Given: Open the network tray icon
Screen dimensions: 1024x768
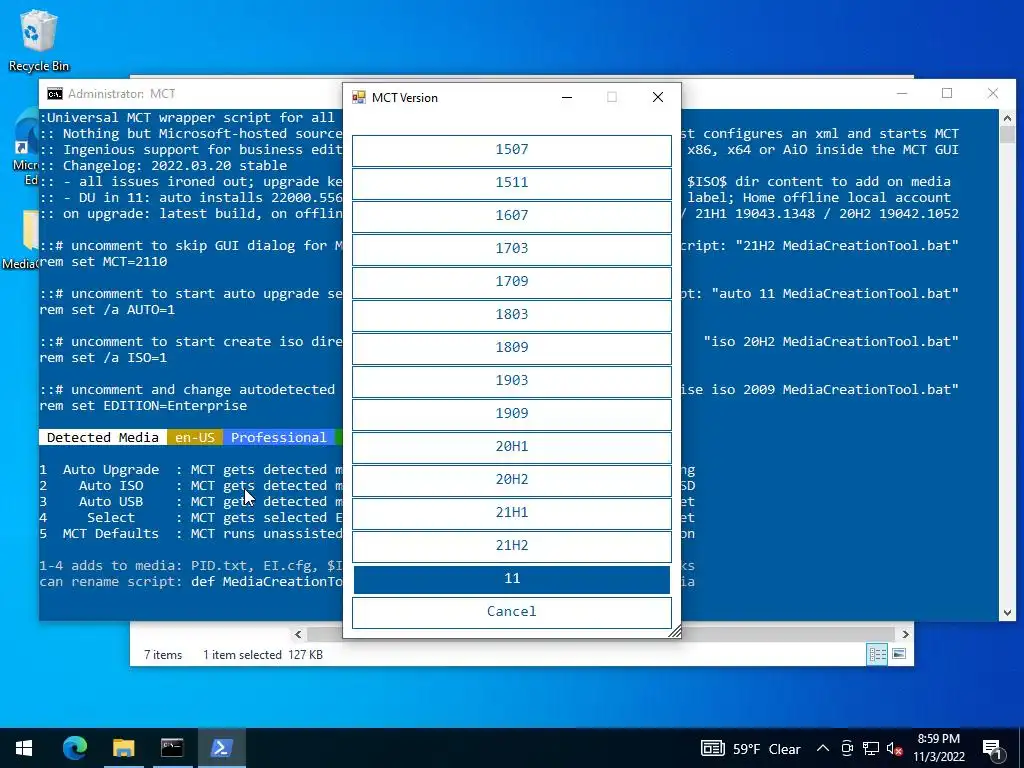Looking at the screenshot, I should click(871, 748).
